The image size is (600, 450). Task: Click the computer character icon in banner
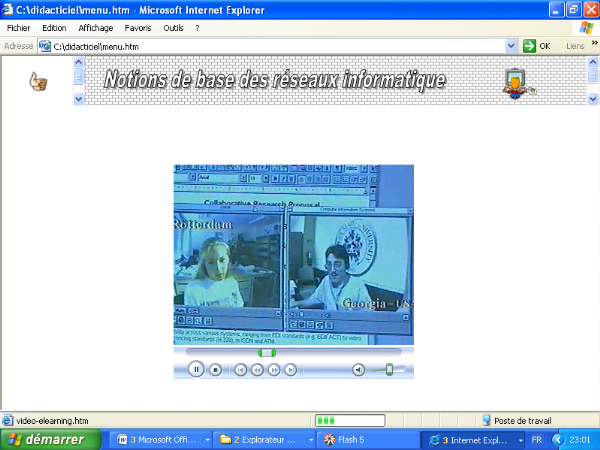click(518, 83)
